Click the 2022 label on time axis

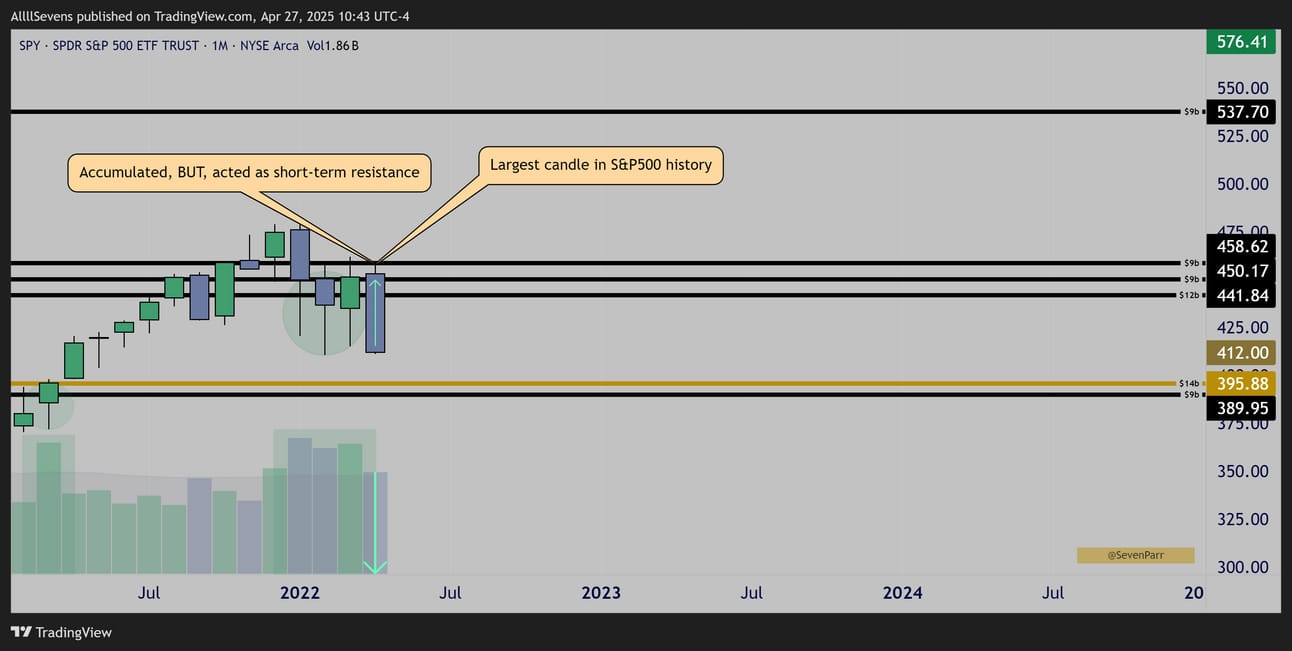[x=300, y=593]
